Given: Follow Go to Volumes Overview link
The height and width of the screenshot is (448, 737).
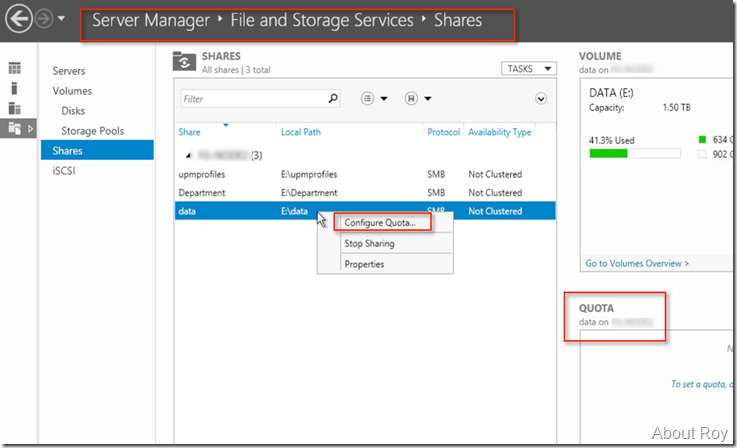Looking at the screenshot, I should [x=636, y=263].
